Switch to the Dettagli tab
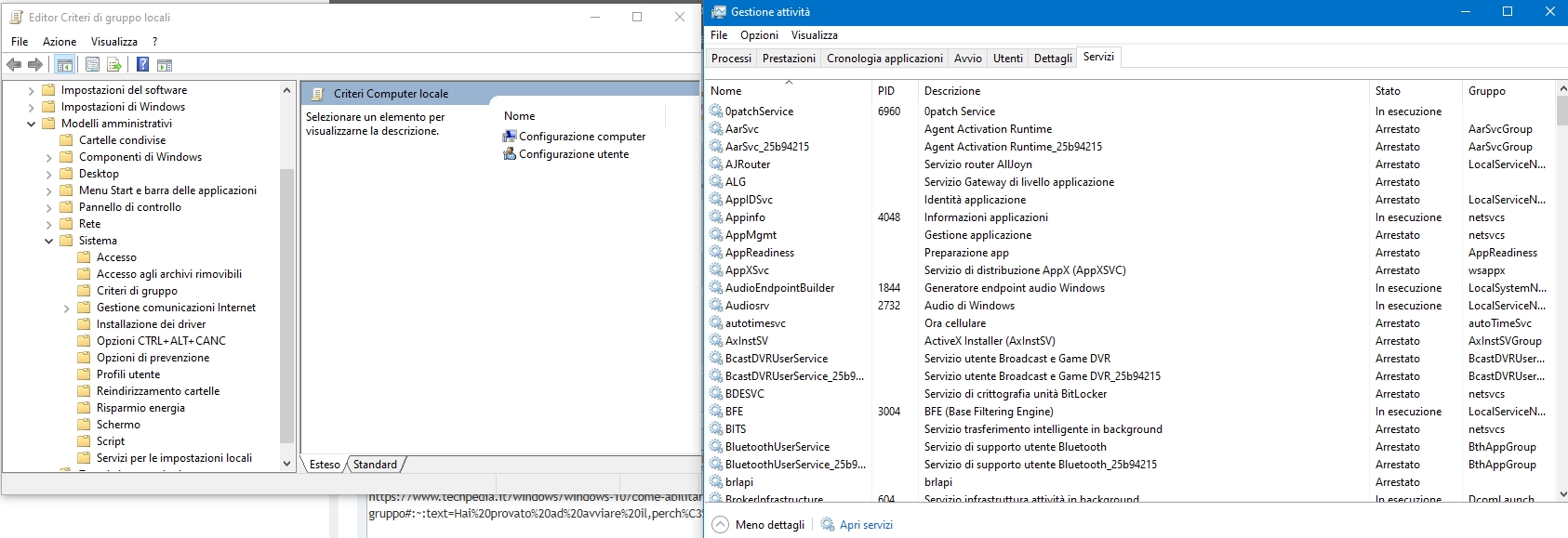 pyautogui.click(x=1053, y=59)
